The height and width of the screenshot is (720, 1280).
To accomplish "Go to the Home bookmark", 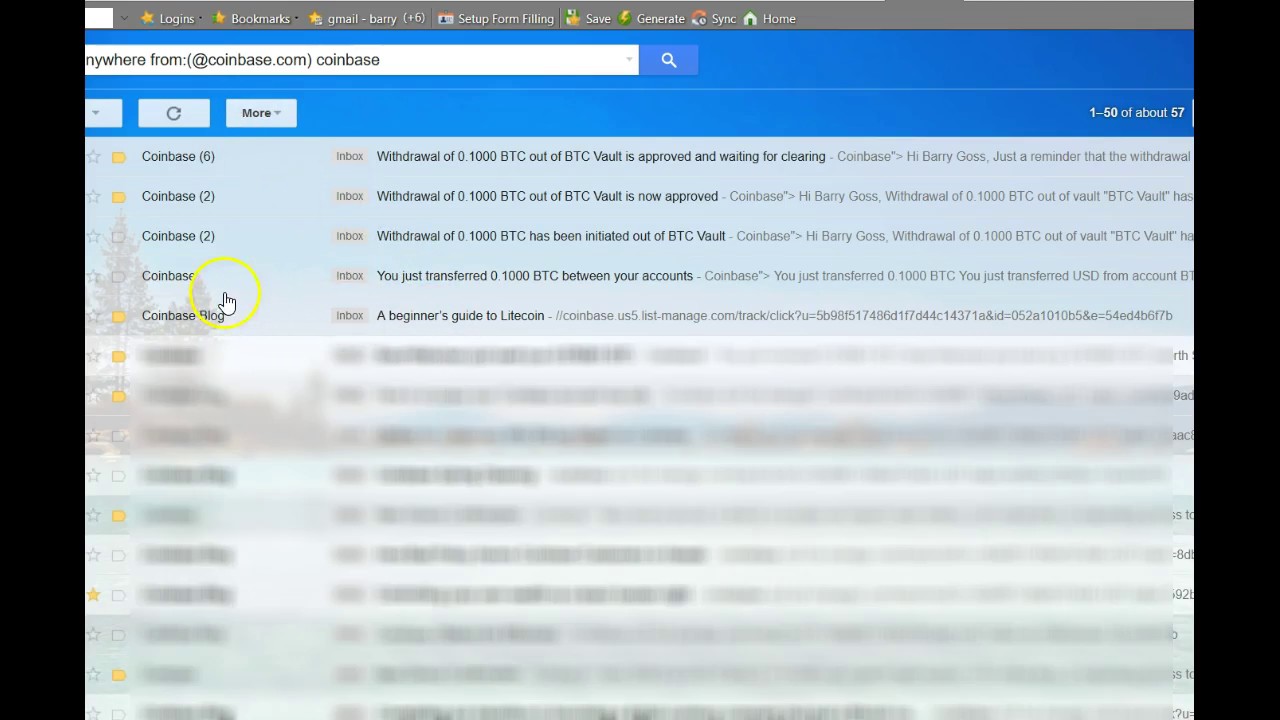I will [769, 19].
